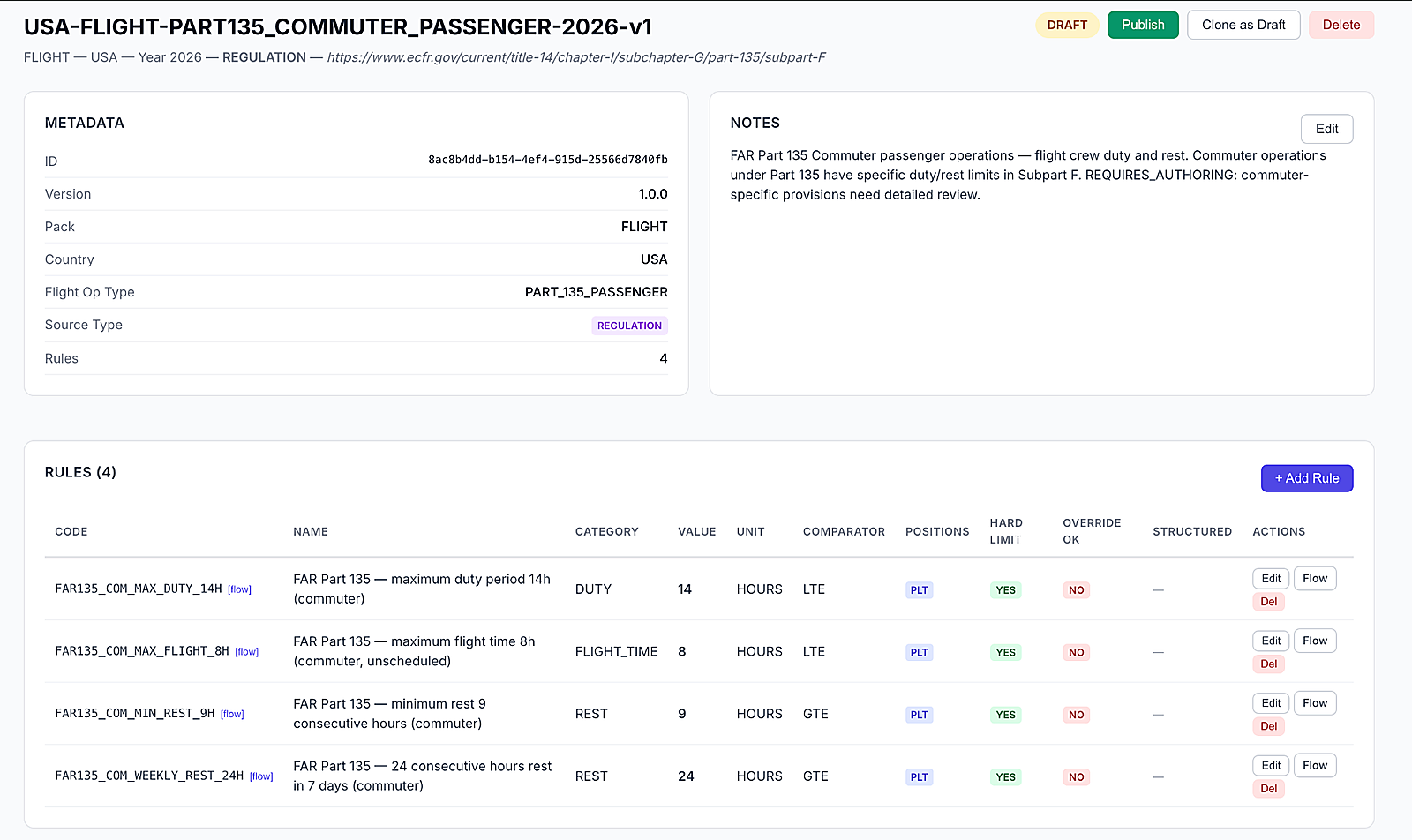This screenshot has width=1412, height=840.
Task: Open flow link for FAR135_COM_MAX_FLIGHT_8H
Action: click(246, 652)
